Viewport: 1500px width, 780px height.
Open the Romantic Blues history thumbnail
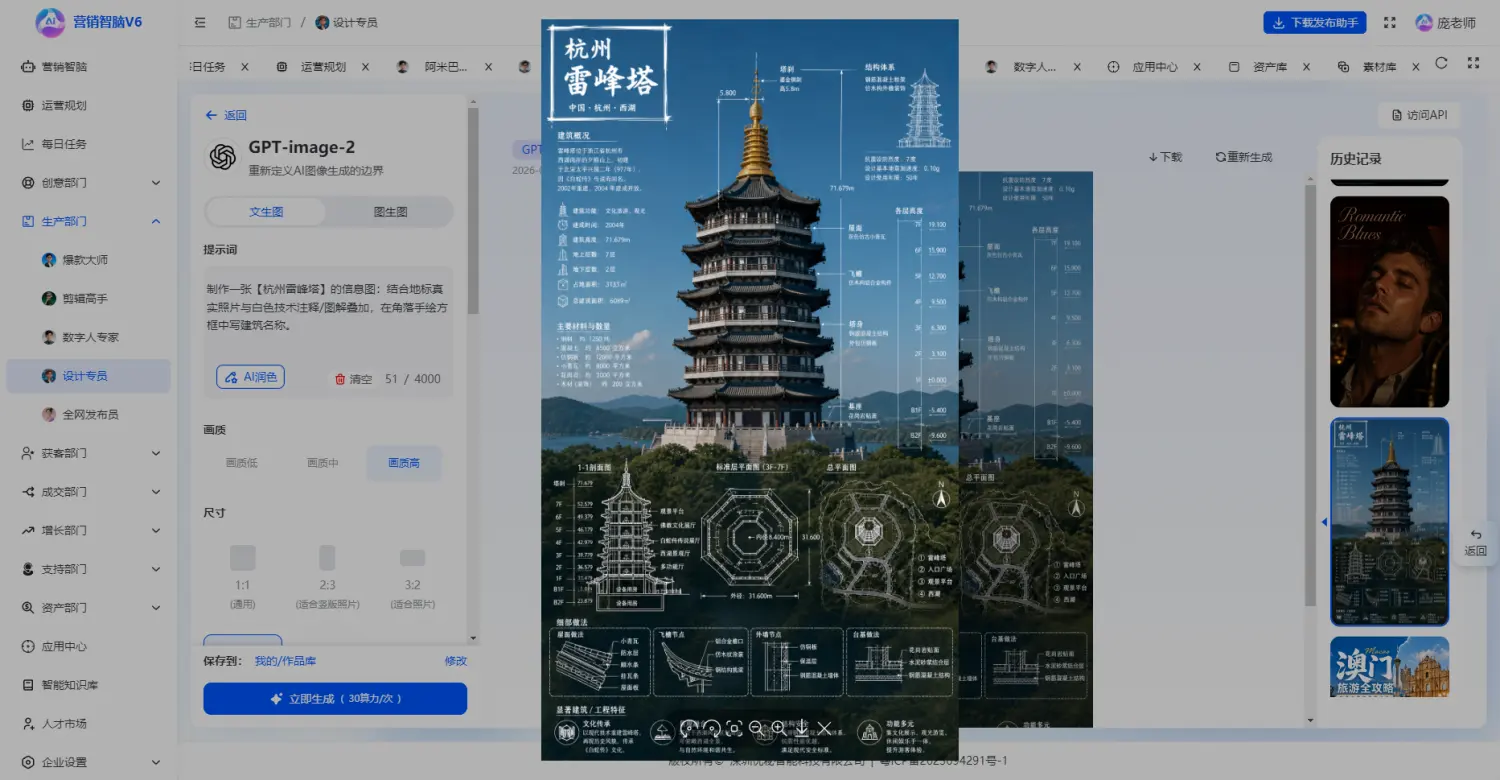point(1389,301)
